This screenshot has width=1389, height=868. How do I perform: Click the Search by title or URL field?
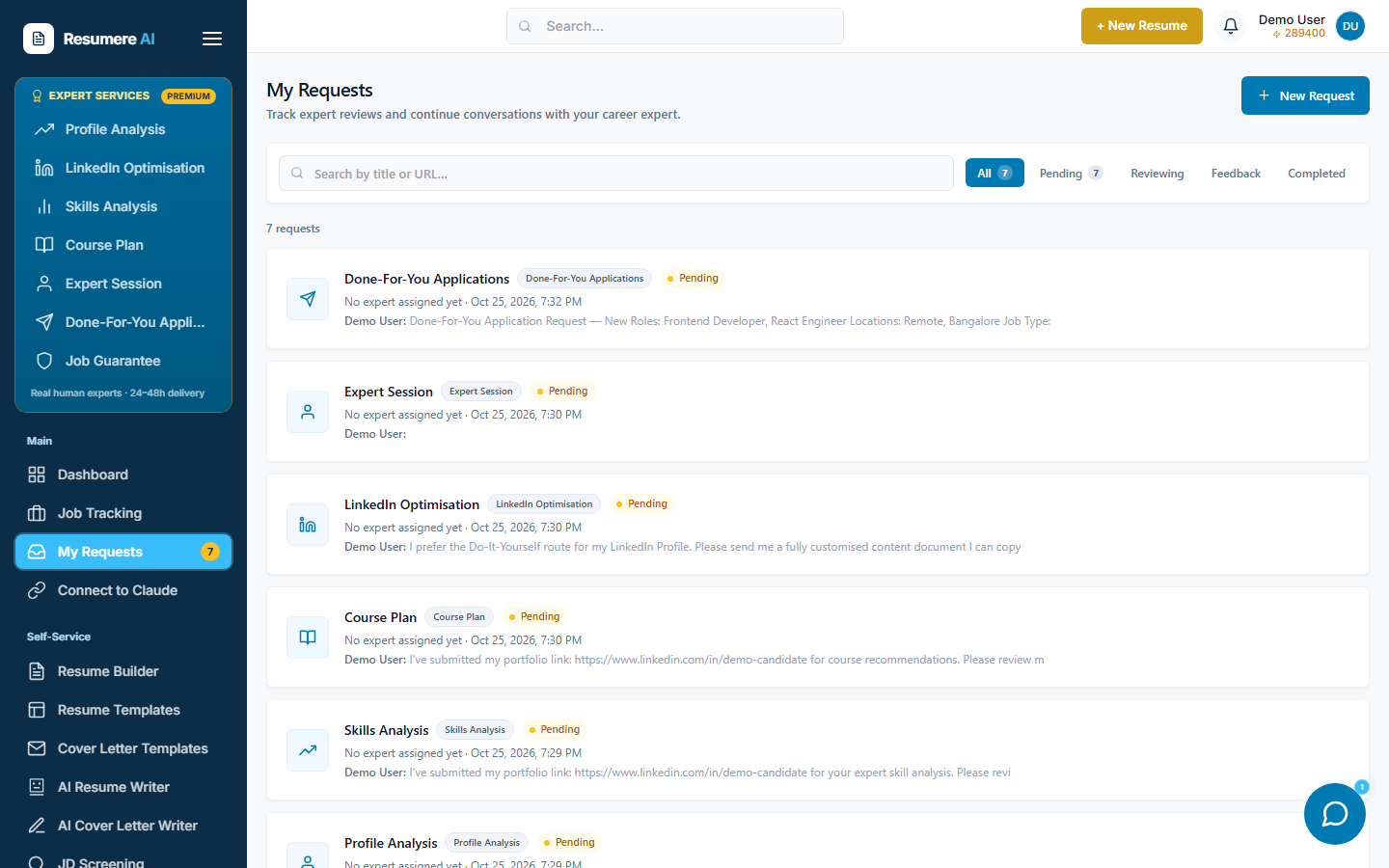tap(616, 174)
